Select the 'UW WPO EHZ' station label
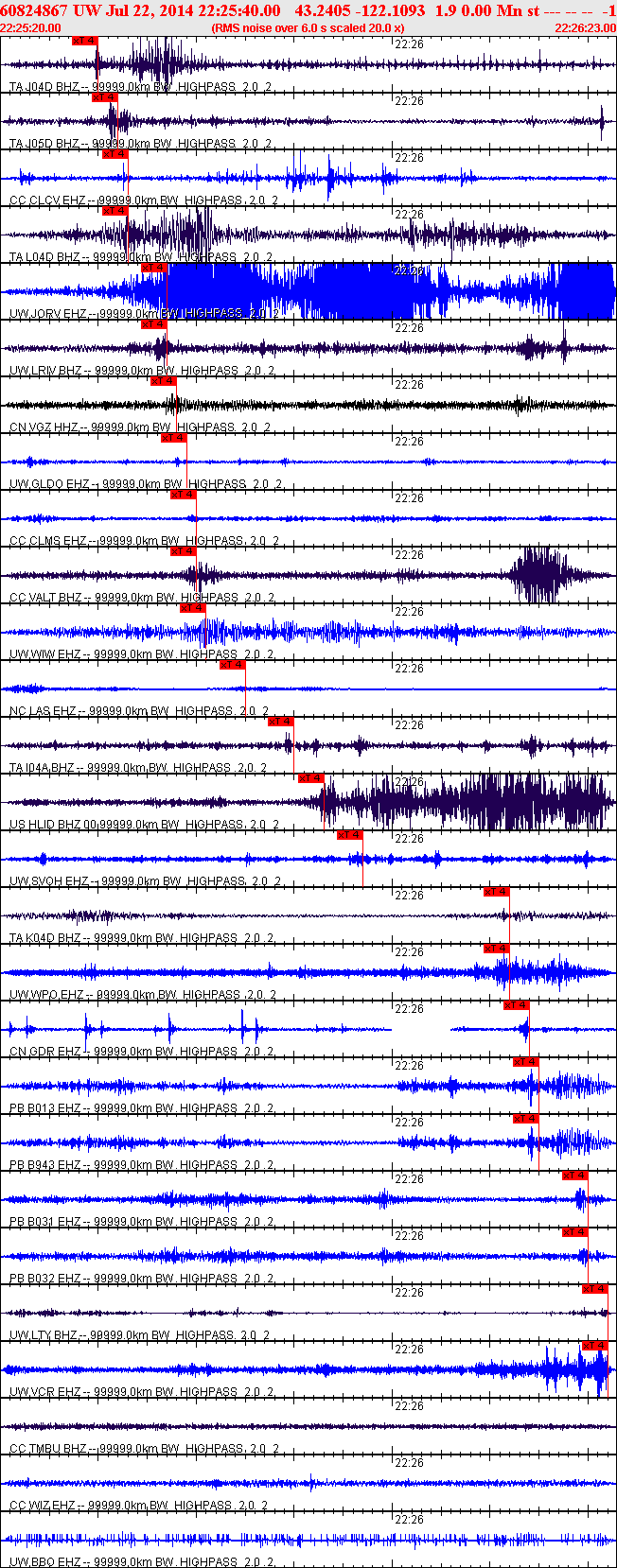This screenshot has height=1568, width=617. (47, 995)
